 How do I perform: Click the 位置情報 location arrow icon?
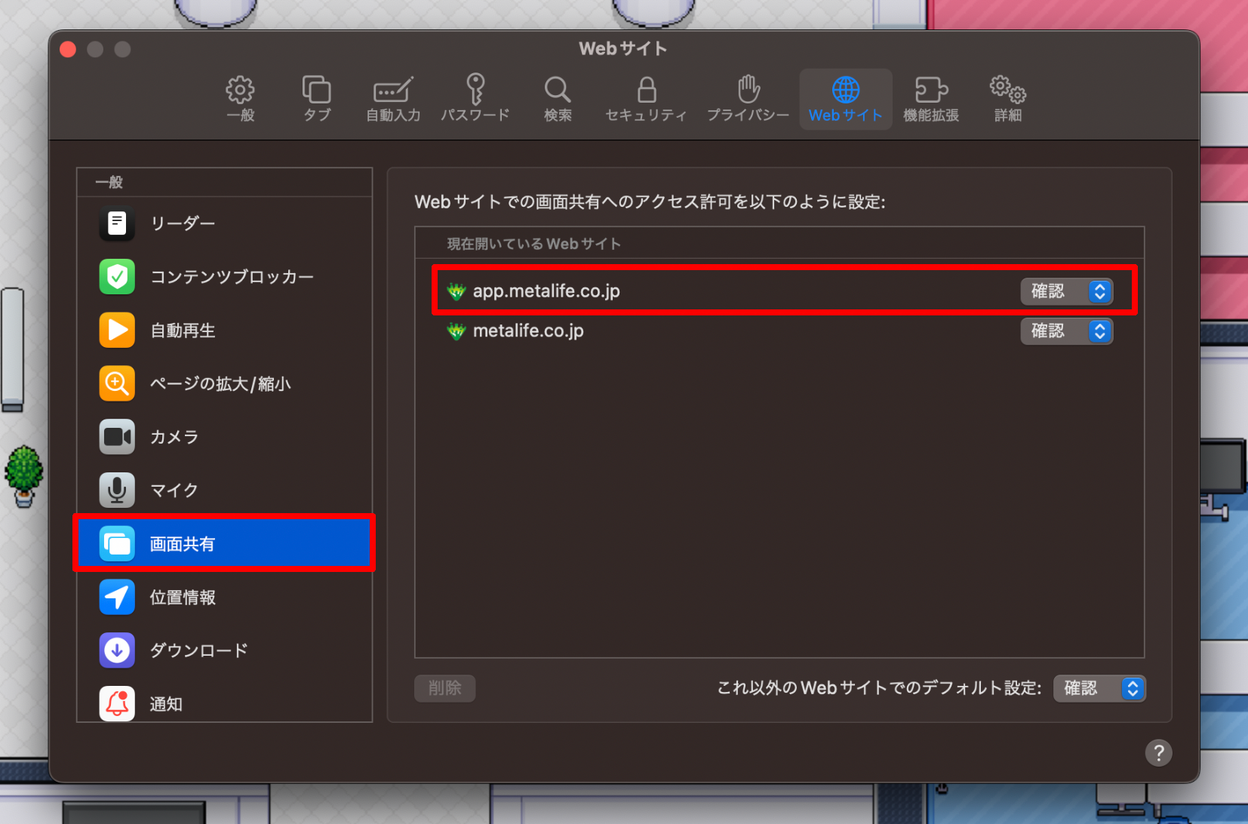point(117,597)
